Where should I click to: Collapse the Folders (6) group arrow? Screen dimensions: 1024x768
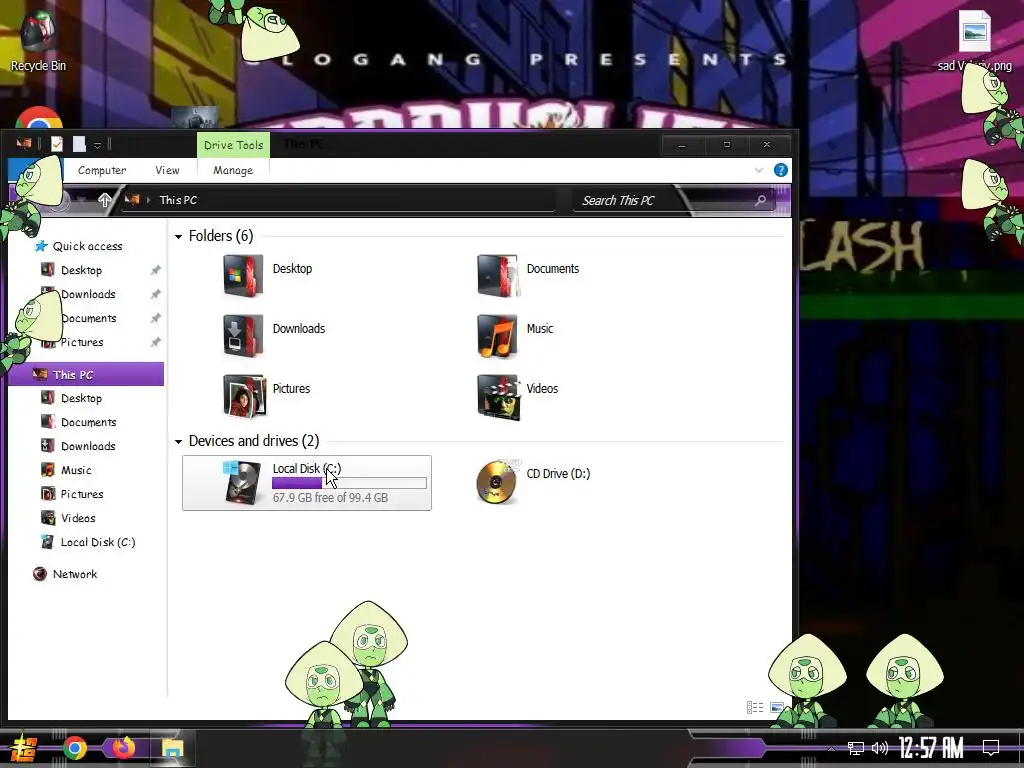(178, 236)
